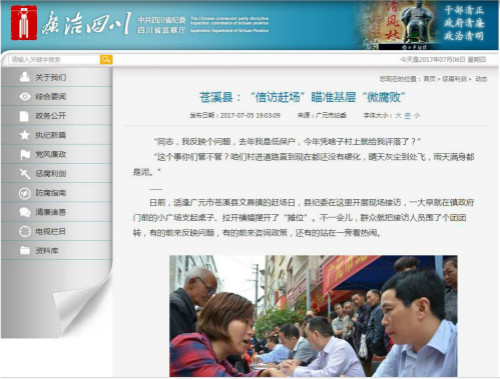The width and height of the screenshot is (500, 379).
Task: Select medium font size 中
Action: point(407,116)
